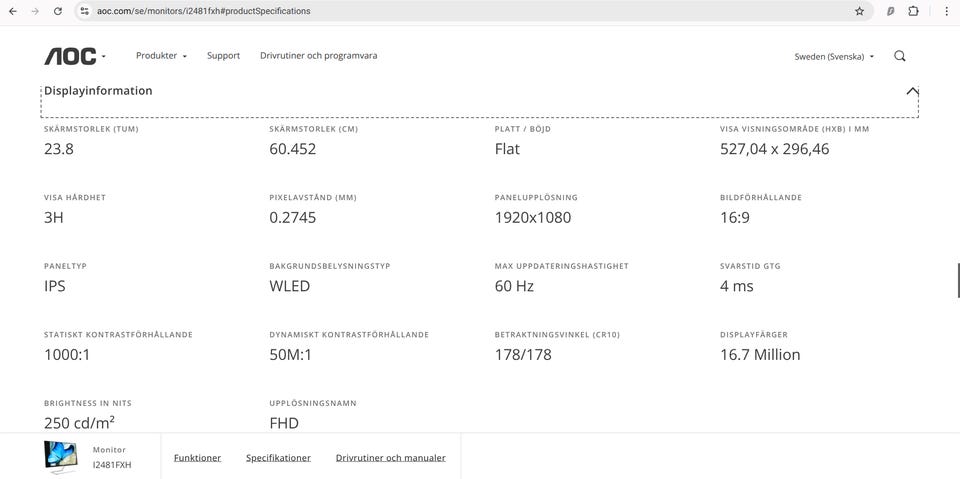Open the Support menu item
Viewport: 960px width, 479px height.
click(223, 56)
